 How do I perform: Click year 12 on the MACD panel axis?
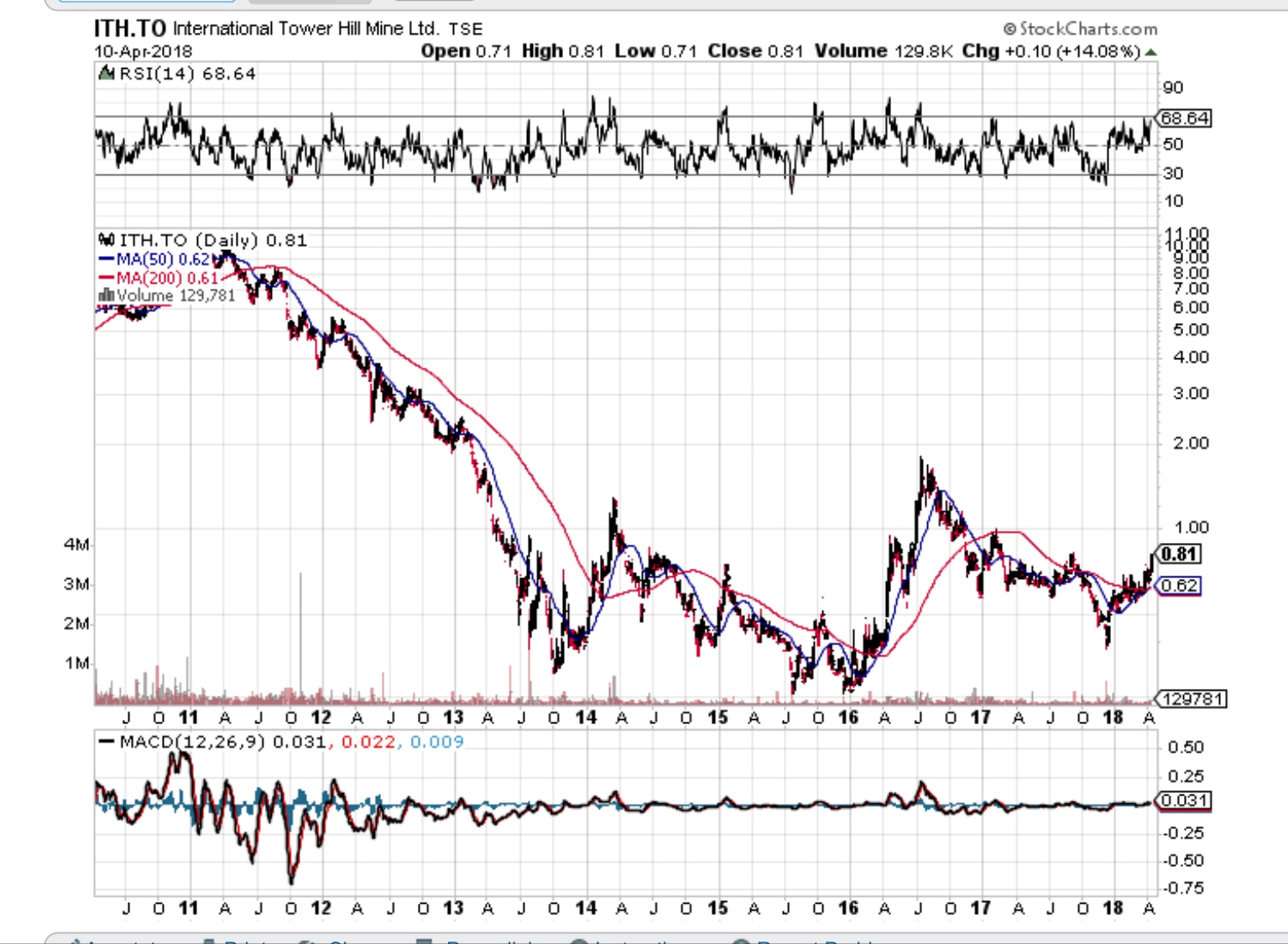point(321,908)
